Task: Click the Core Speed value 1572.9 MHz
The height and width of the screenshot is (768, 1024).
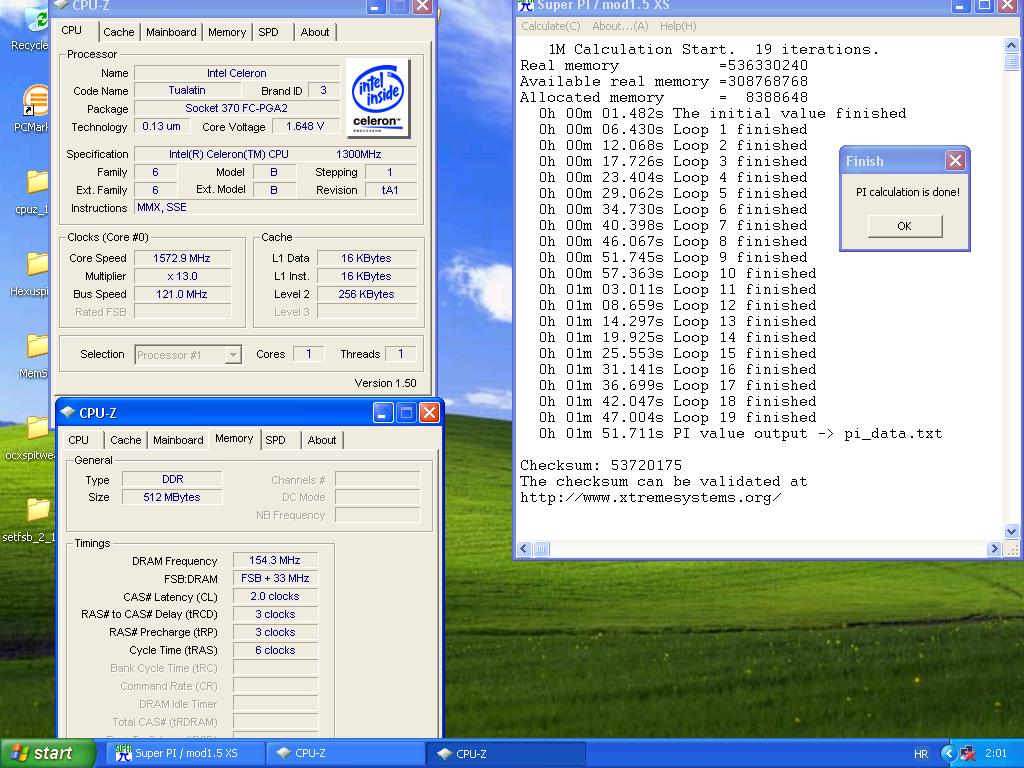Action: tap(182, 258)
